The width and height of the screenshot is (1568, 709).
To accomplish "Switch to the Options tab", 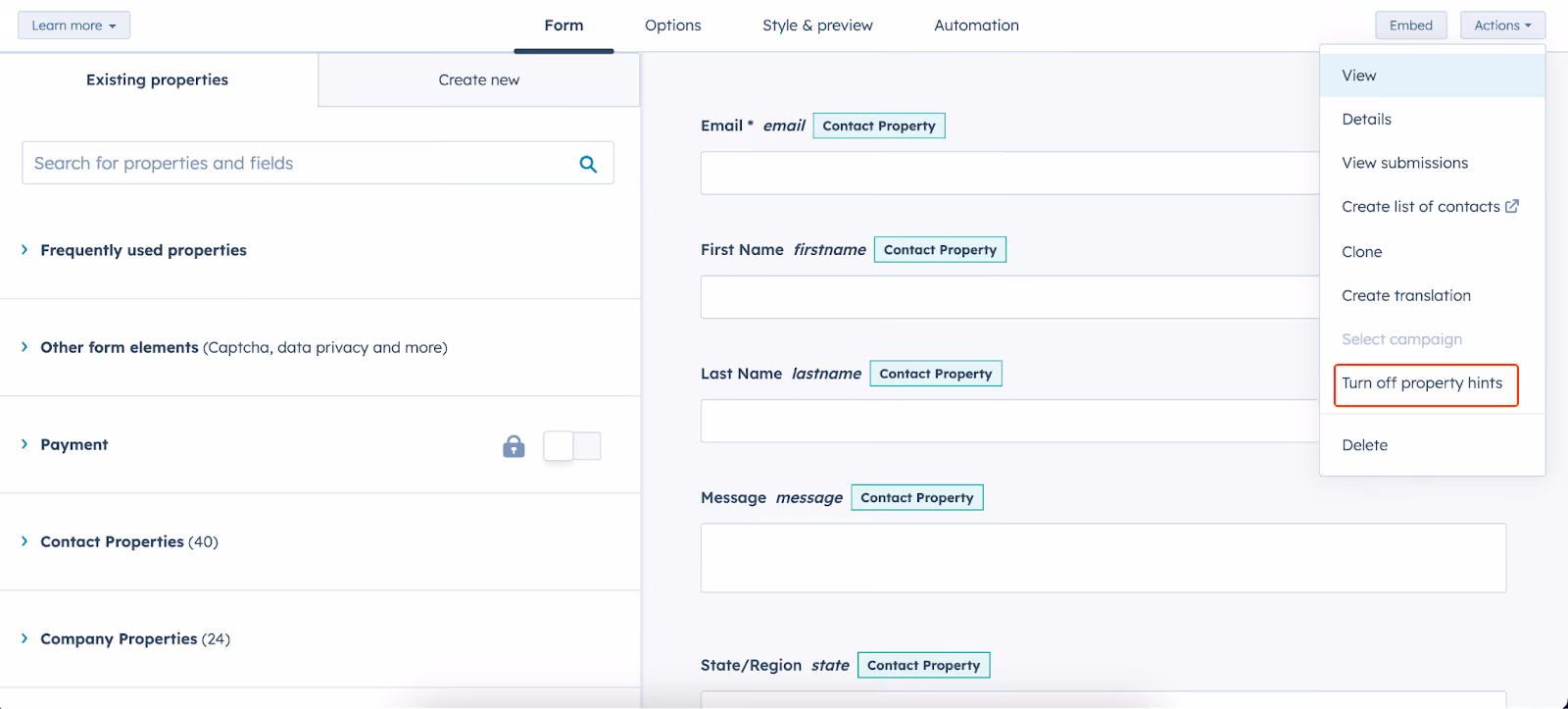I will coord(673,25).
